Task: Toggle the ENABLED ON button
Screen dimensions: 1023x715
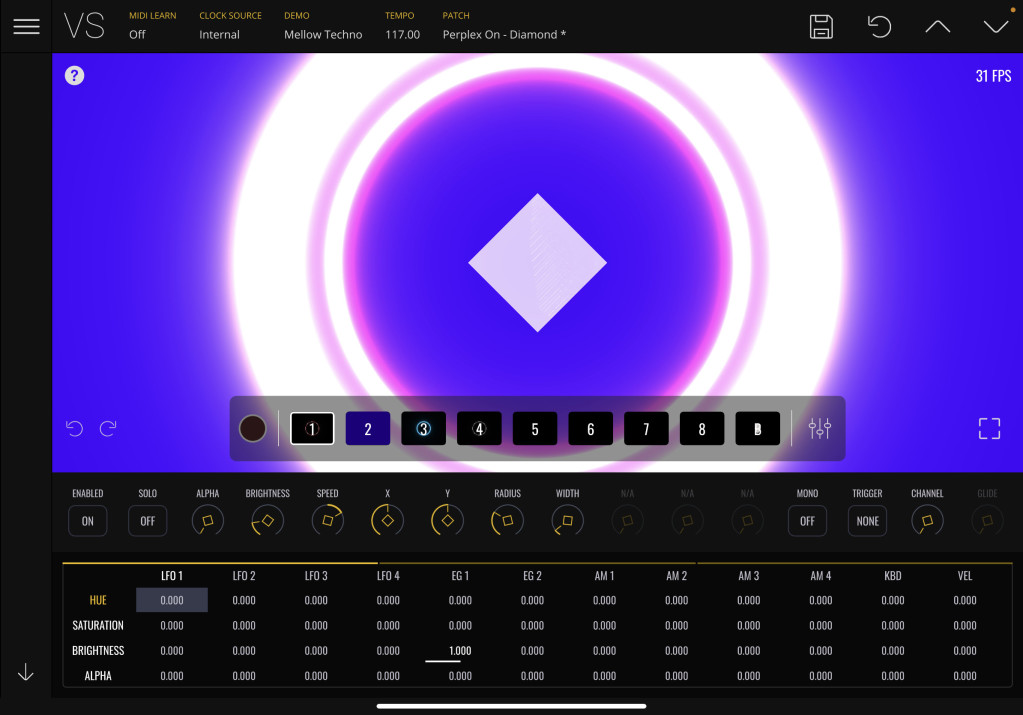Action: (88, 521)
